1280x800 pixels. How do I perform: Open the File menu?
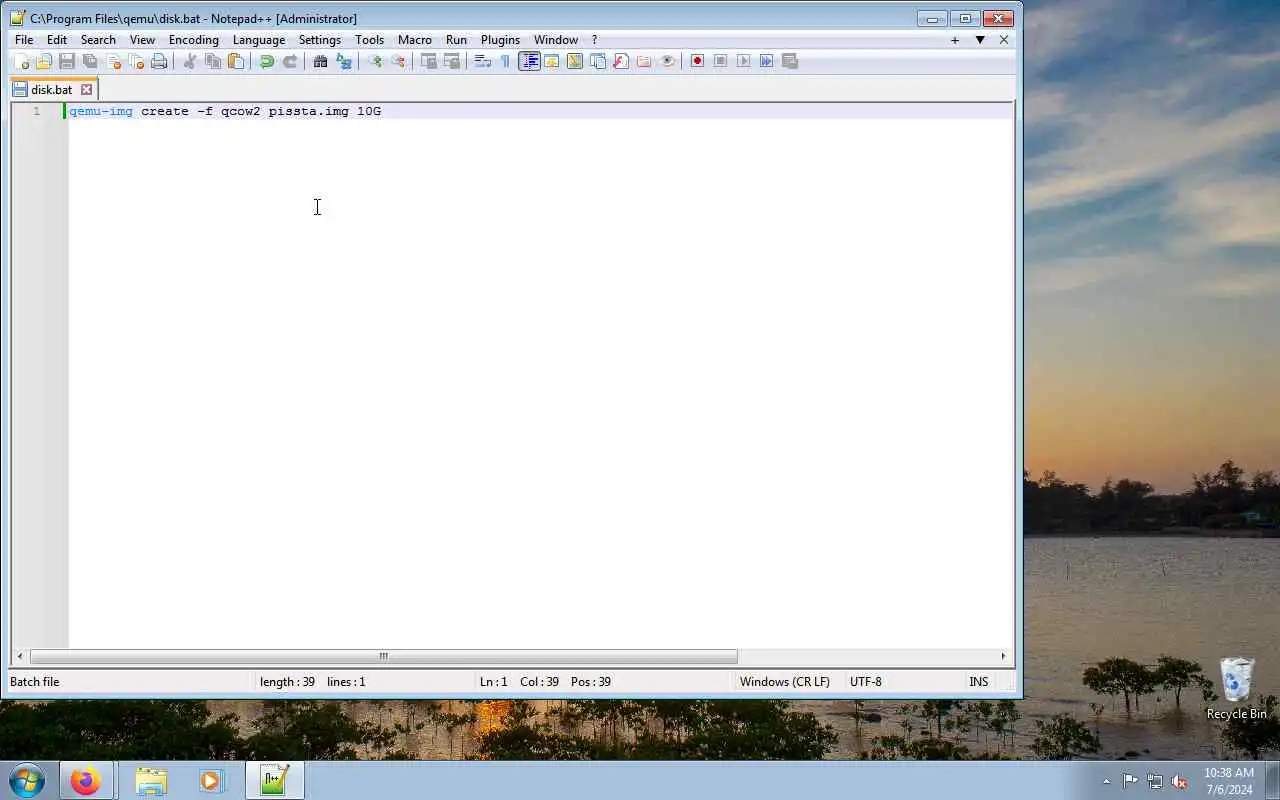tap(24, 40)
